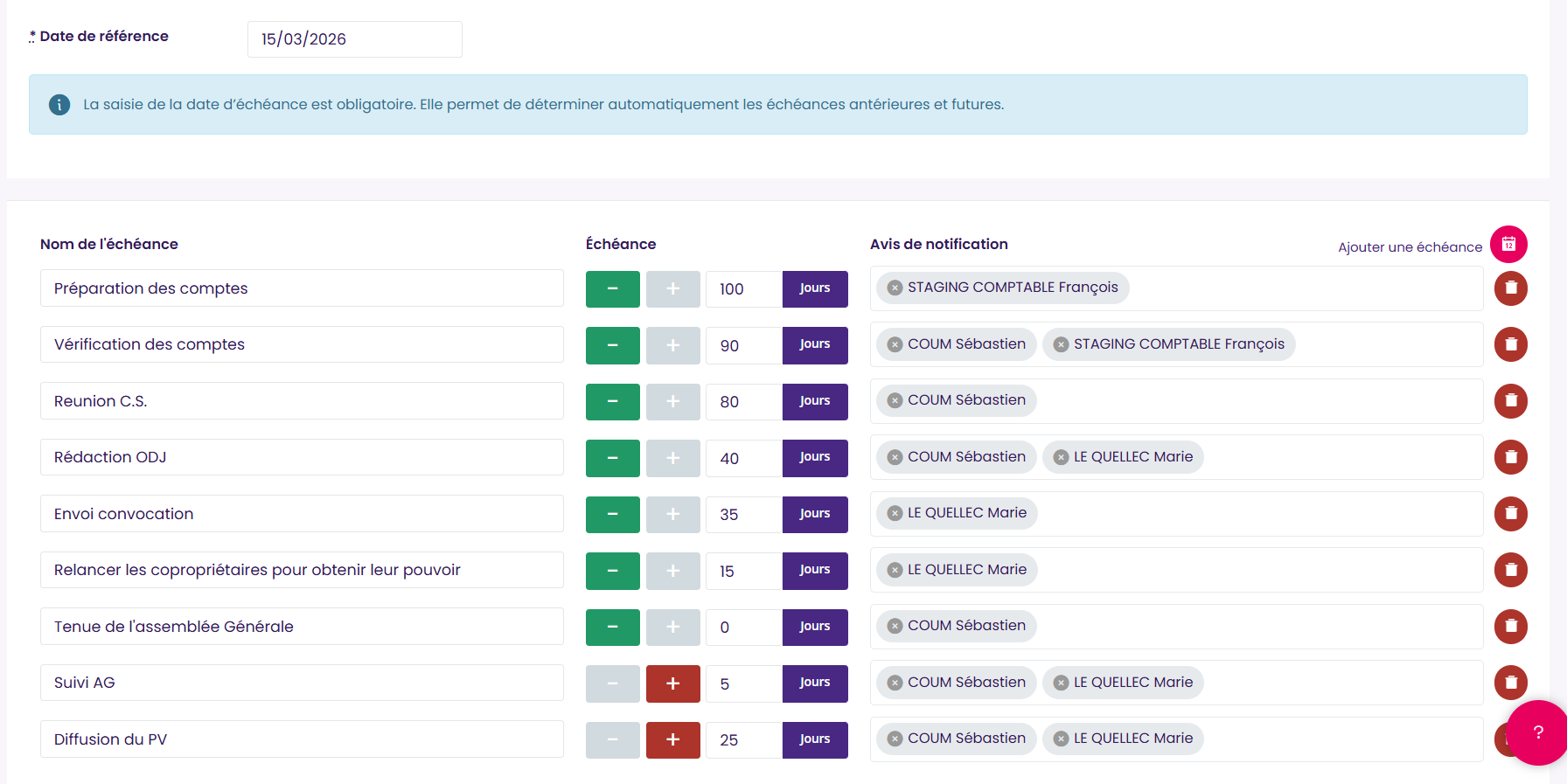The image size is (1567, 784).
Task: Open Jours unit dropdown for Envoi convocation
Action: [815, 515]
